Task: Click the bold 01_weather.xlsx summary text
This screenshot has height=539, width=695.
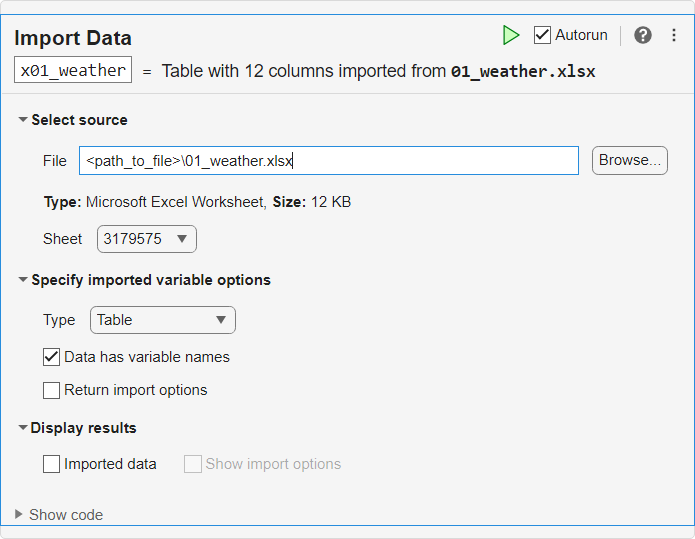Action: coord(523,72)
